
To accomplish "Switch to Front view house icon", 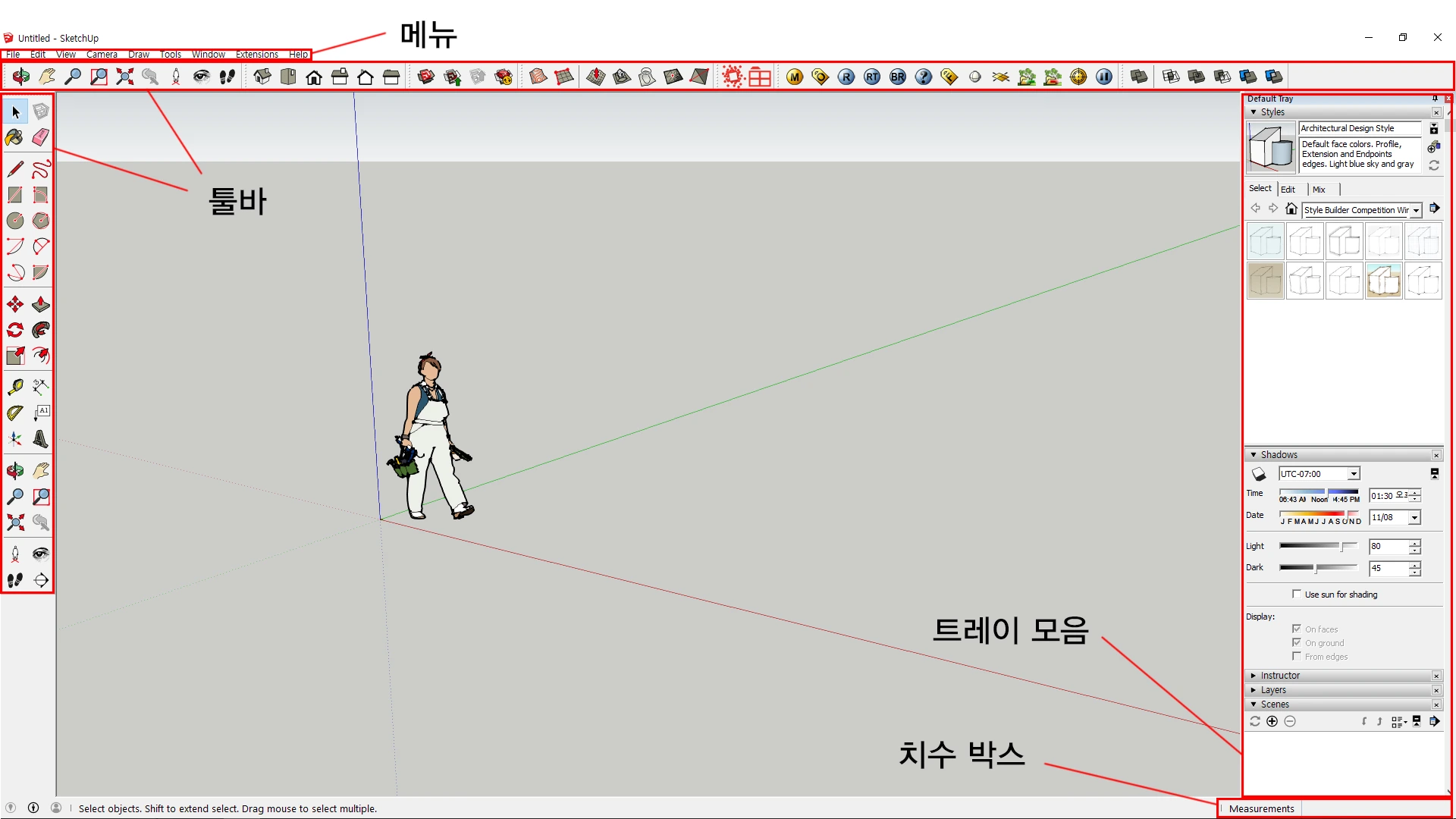I will [x=314, y=77].
